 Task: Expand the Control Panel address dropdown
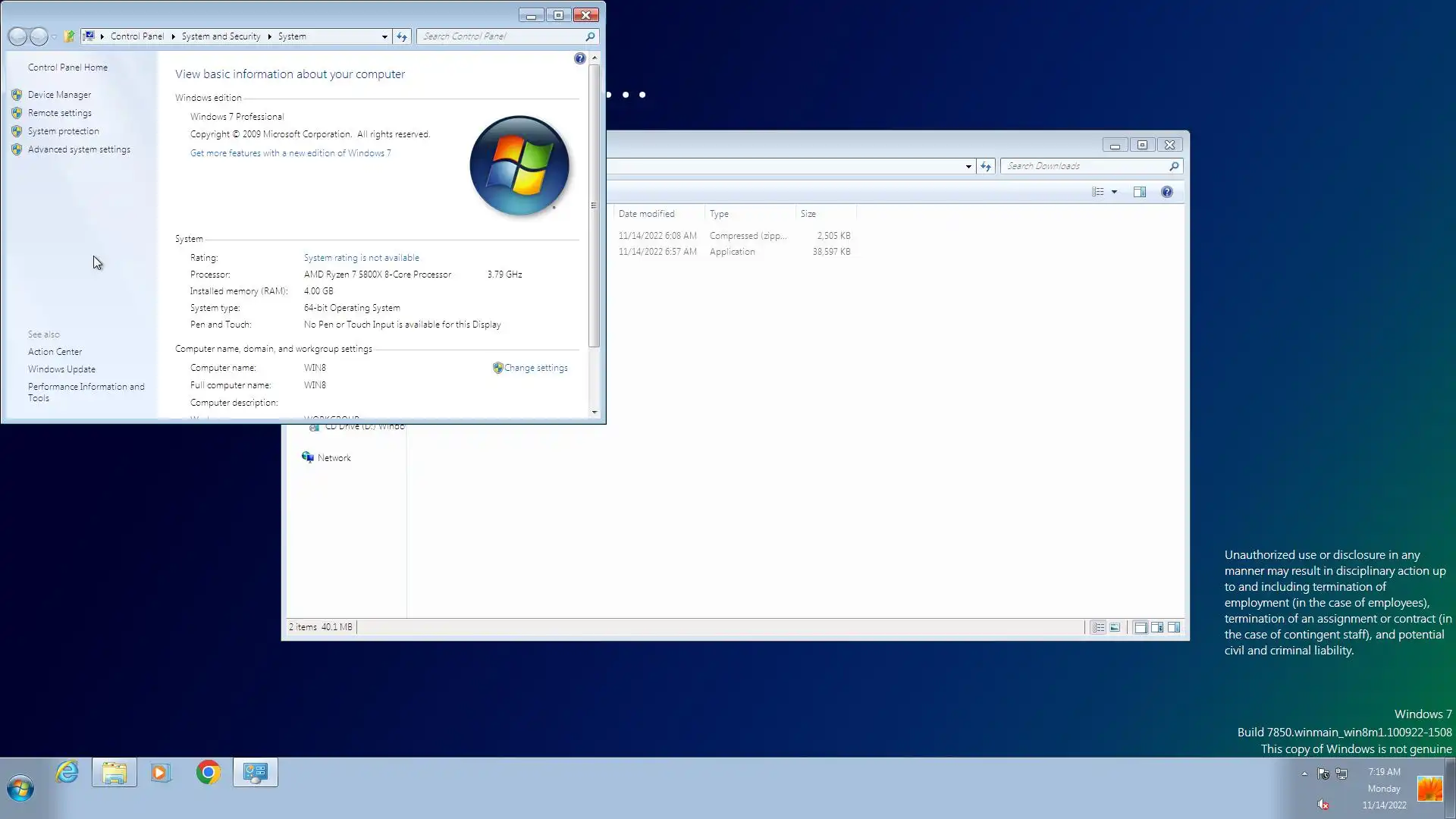(x=384, y=36)
